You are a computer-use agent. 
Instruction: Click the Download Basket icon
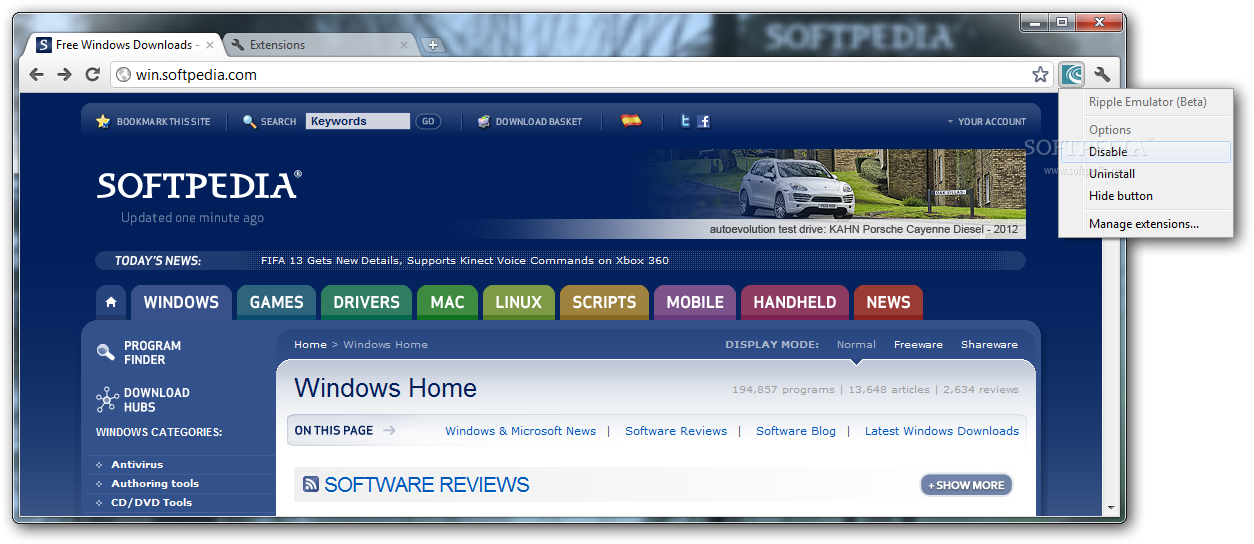click(x=484, y=121)
